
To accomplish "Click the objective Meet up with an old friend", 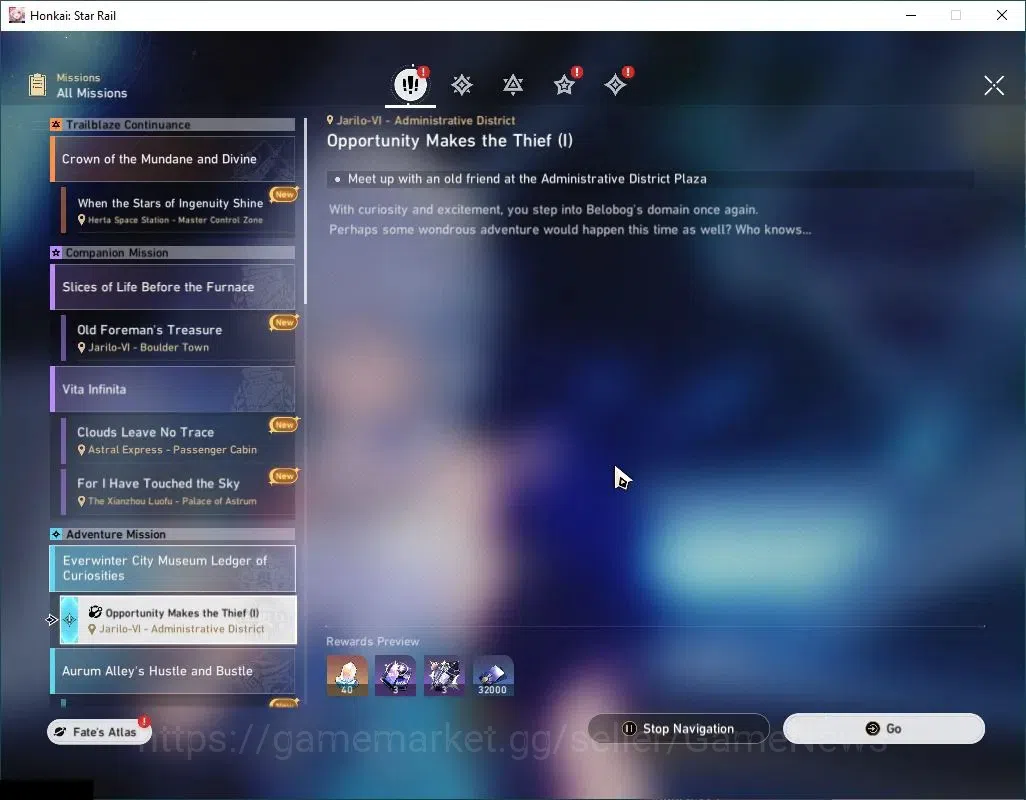I will click(x=650, y=179).
